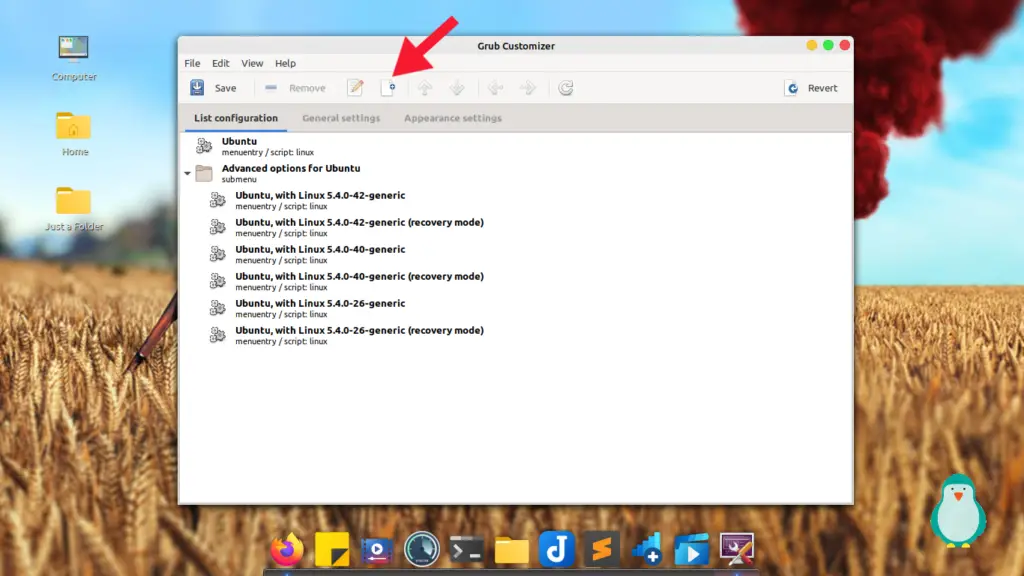Open the Help menu
This screenshot has width=1024, height=576.
(285, 63)
